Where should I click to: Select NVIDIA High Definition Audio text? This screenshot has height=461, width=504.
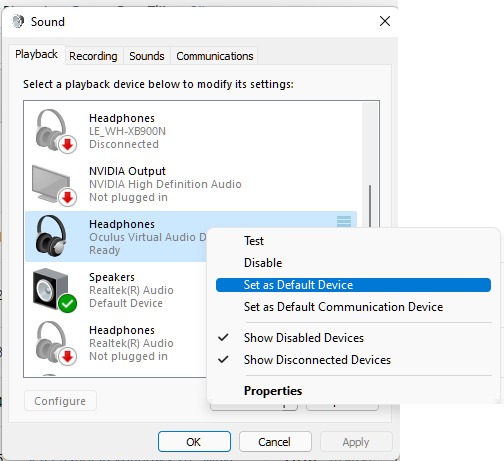[165, 184]
